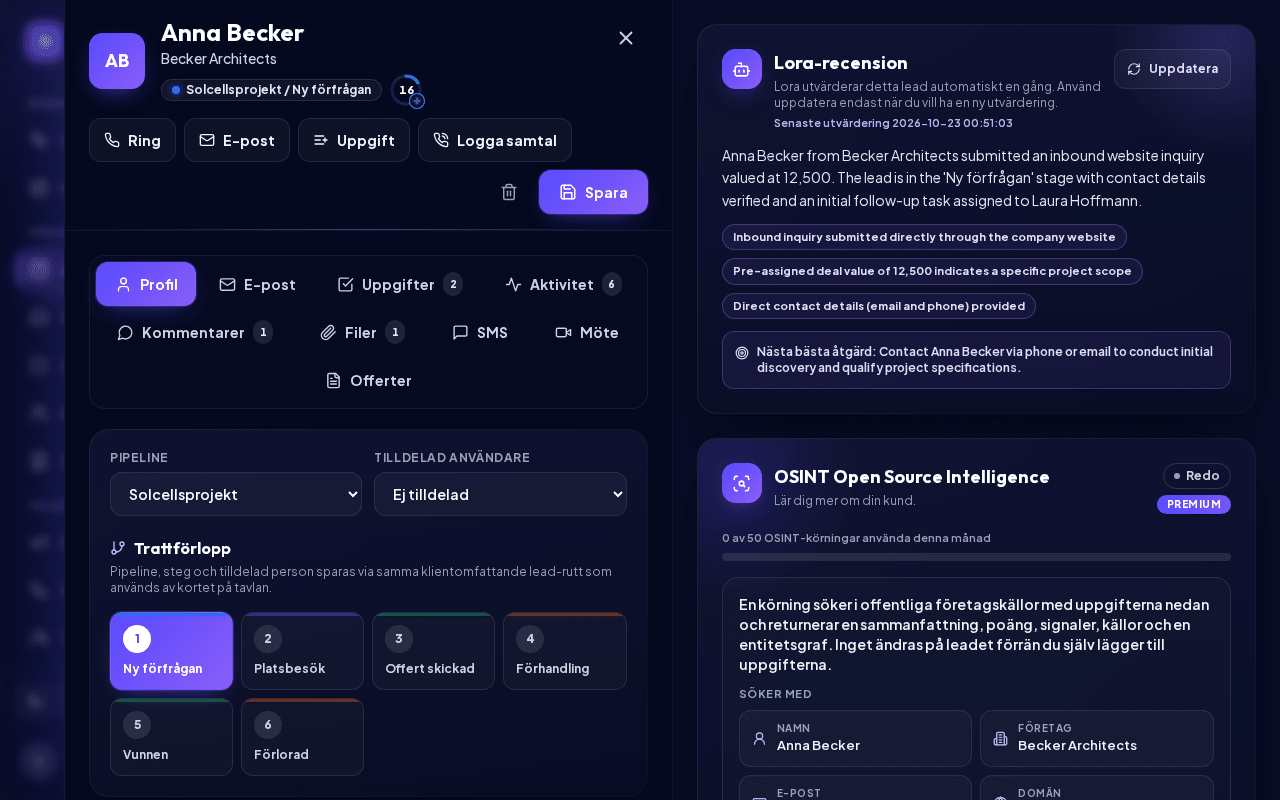The width and height of the screenshot is (1280, 800).
Task: Click the Solcellsprojekt / Ny förfrågan pill
Action: pyautogui.click(x=271, y=90)
